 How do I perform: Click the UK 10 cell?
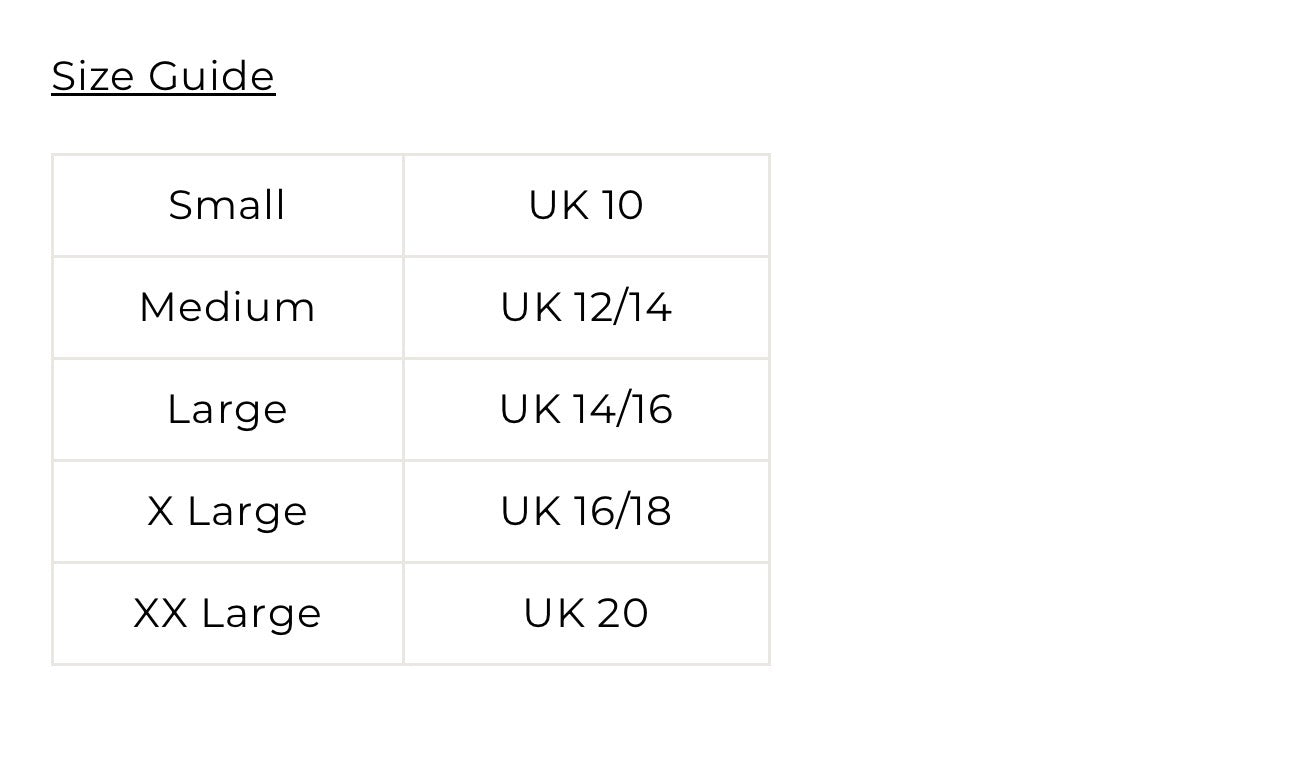click(x=586, y=205)
